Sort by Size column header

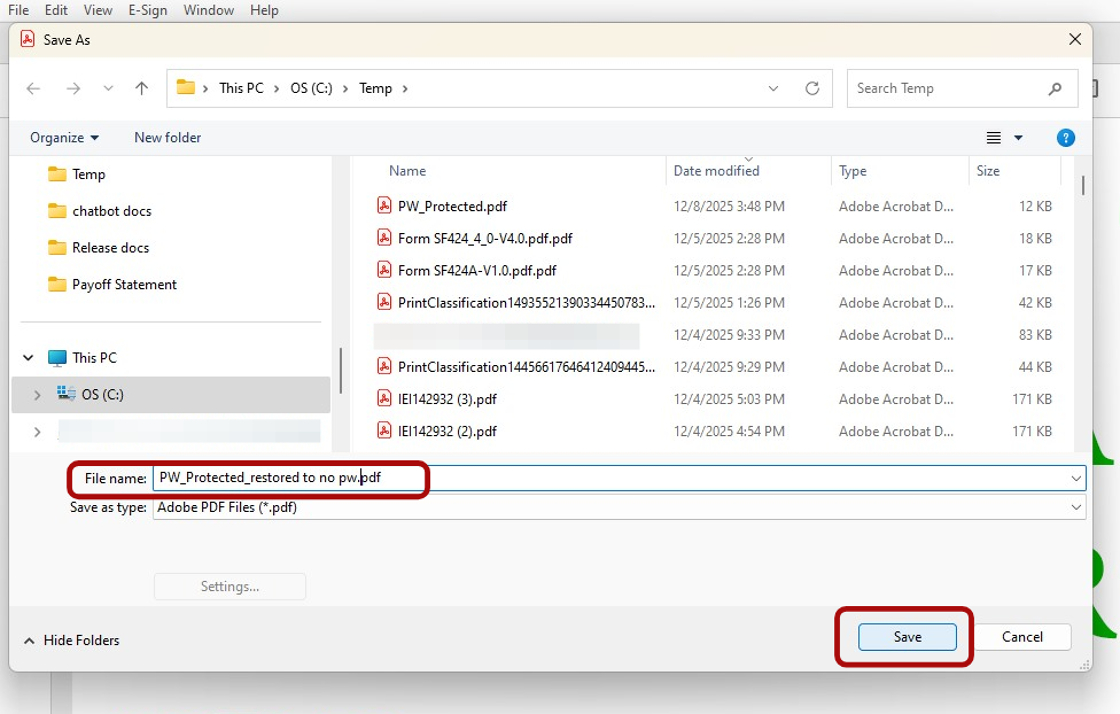click(x=989, y=171)
